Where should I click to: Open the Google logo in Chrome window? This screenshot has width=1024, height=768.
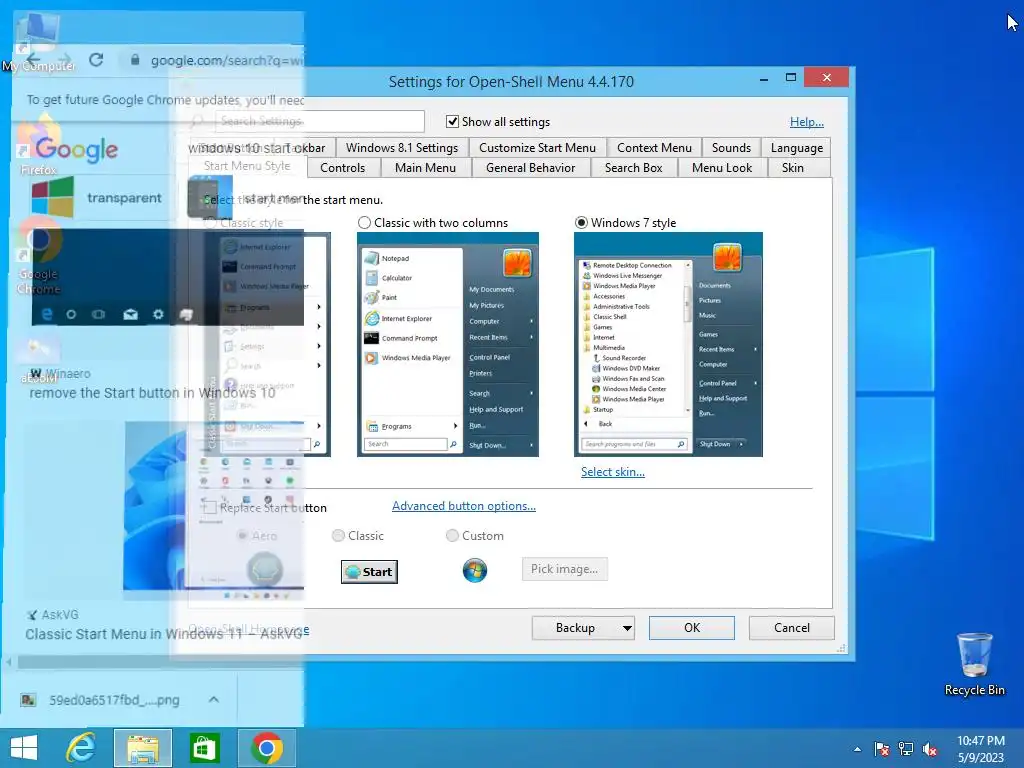[76, 150]
